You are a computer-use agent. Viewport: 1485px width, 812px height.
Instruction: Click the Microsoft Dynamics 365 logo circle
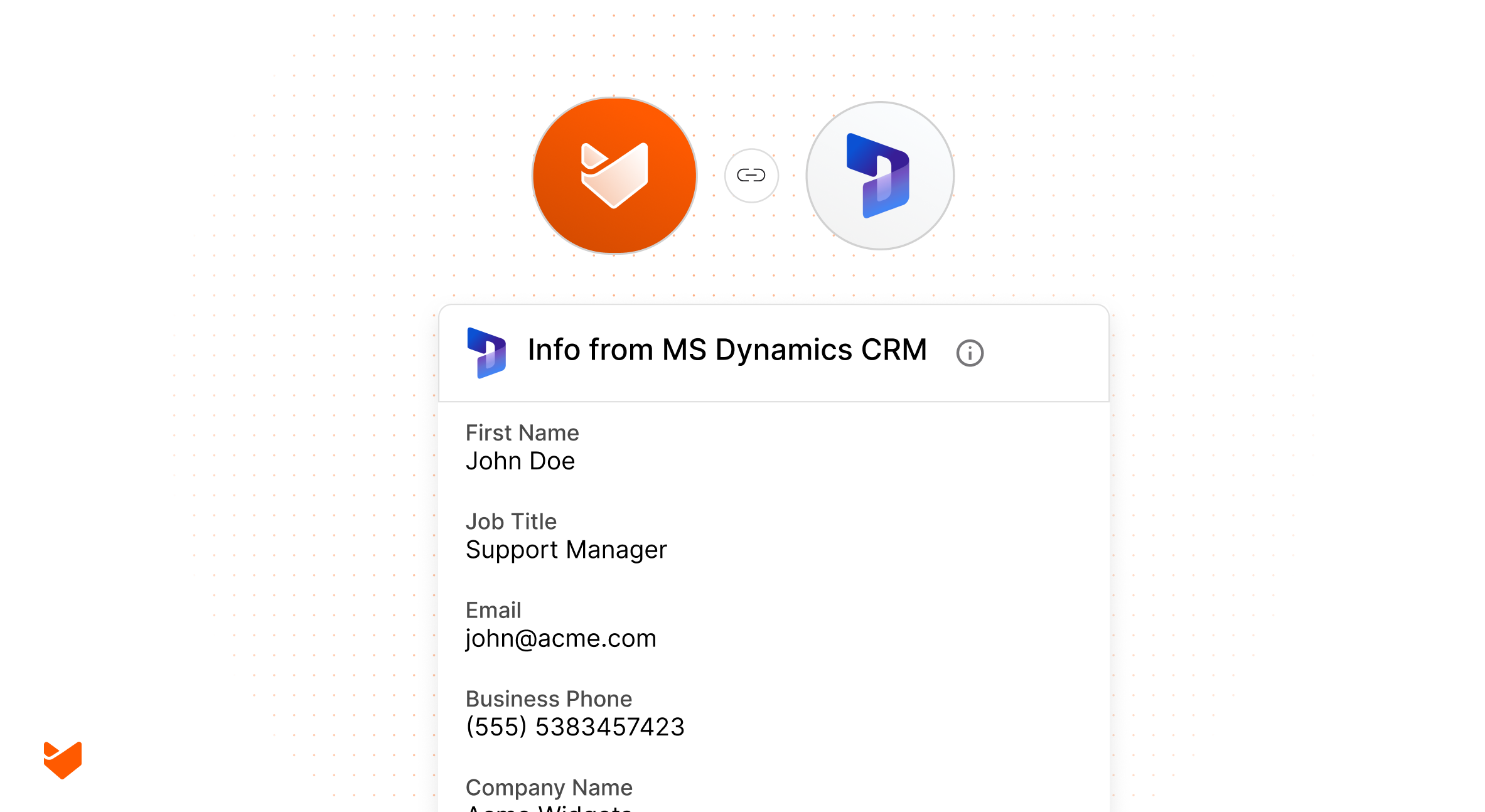pyautogui.click(x=879, y=176)
